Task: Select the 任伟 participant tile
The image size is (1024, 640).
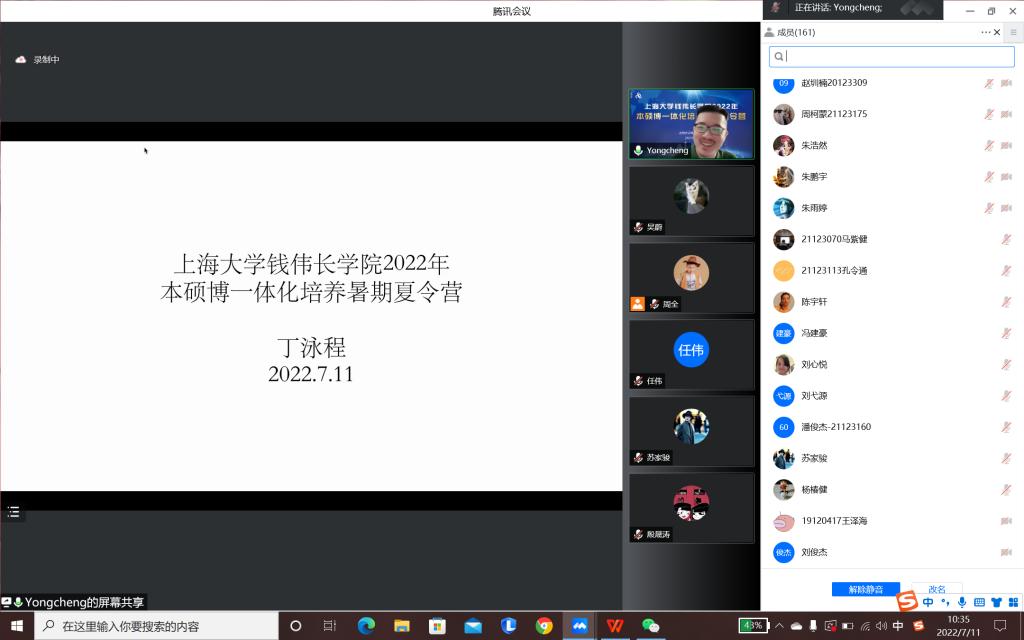Action: point(691,354)
